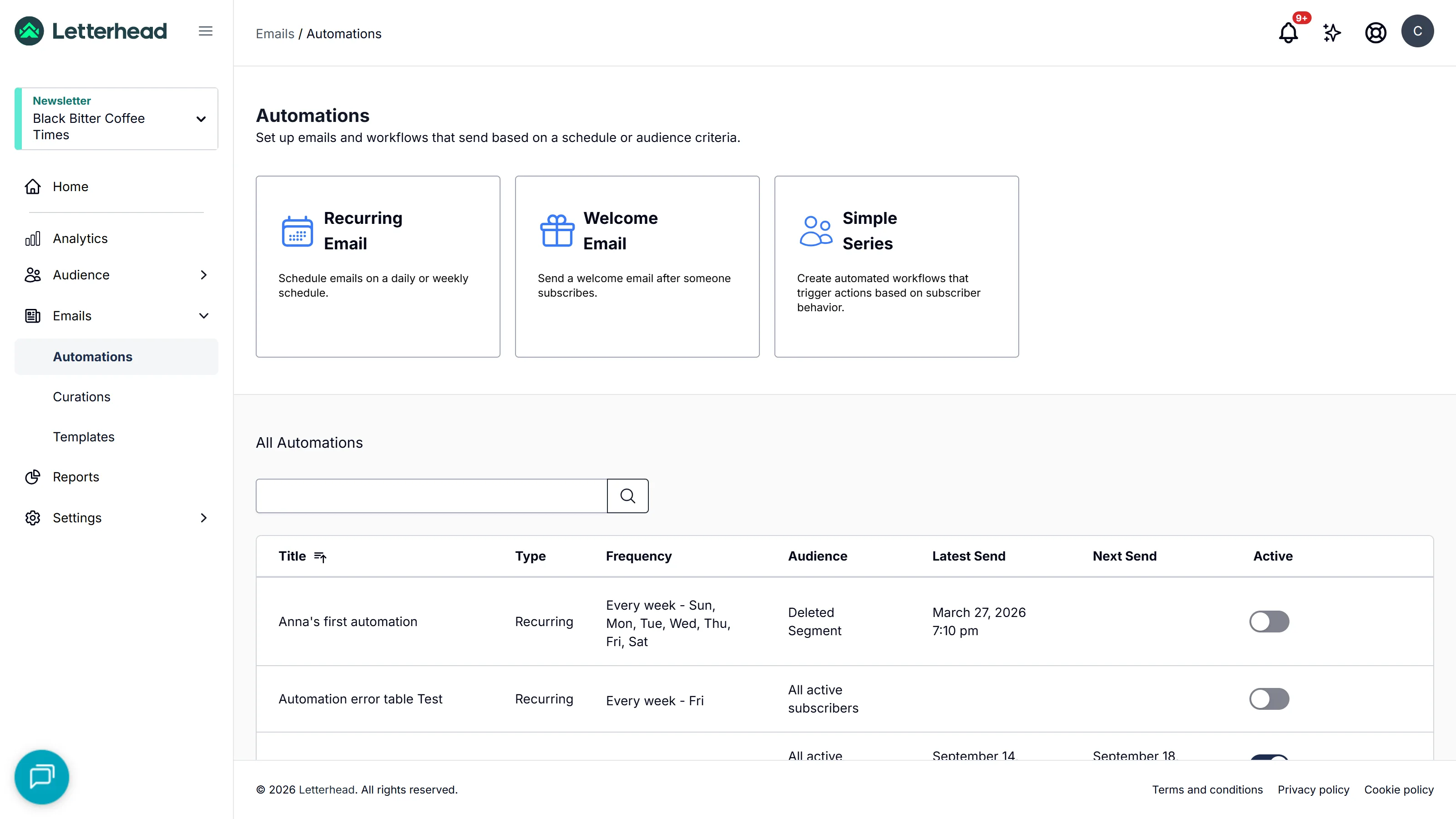Viewport: 1456px width, 819px height.
Task: Open the AI sparkle icon
Action: pyautogui.click(x=1332, y=32)
